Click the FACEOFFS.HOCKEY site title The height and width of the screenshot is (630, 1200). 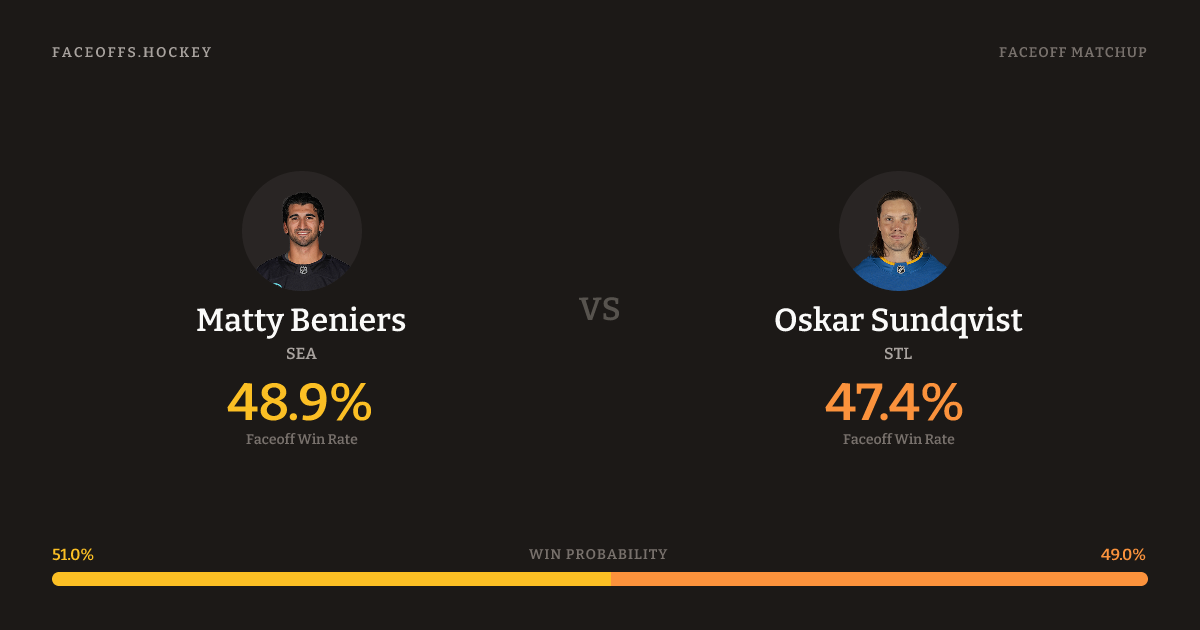[132, 52]
